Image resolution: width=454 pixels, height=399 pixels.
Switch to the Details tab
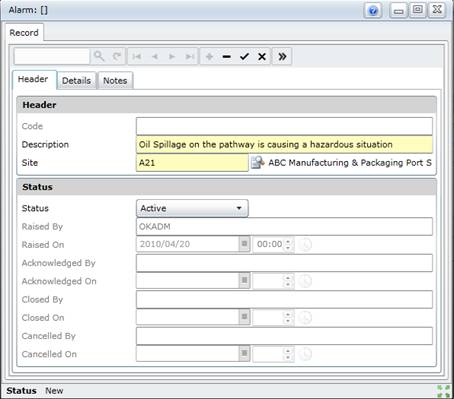76,81
